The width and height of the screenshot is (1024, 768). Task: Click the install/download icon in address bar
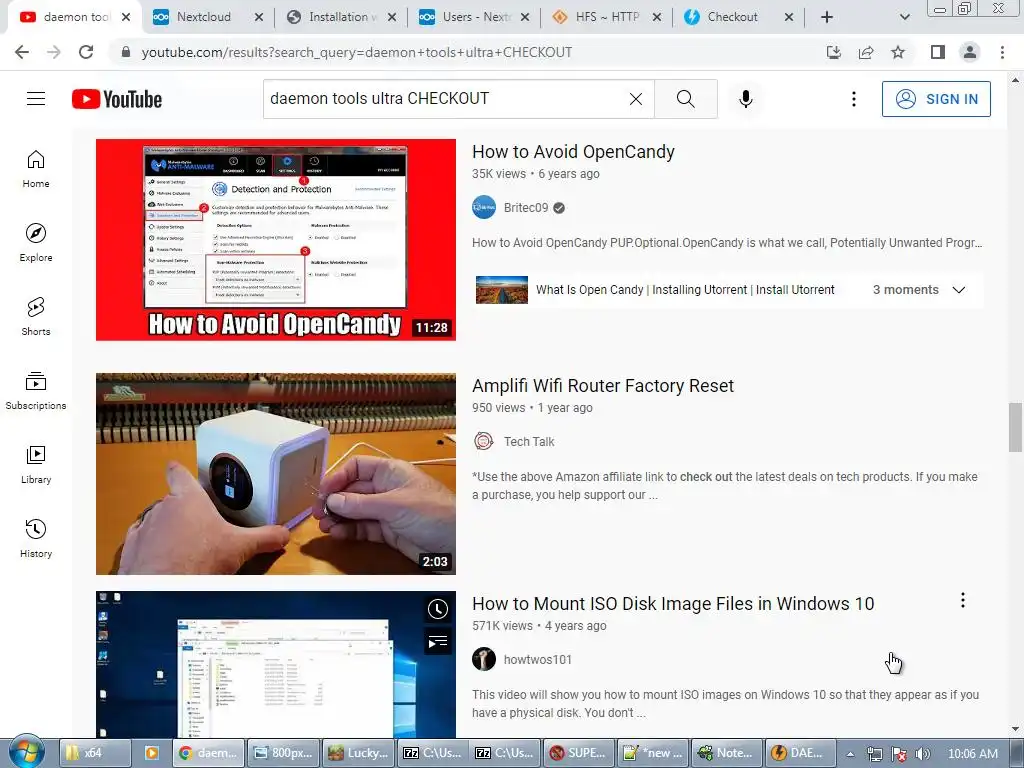click(x=834, y=52)
